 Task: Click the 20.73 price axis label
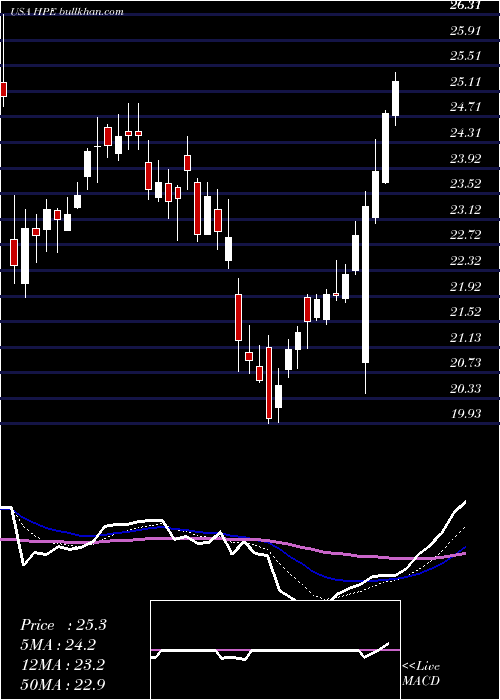coord(467,363)
